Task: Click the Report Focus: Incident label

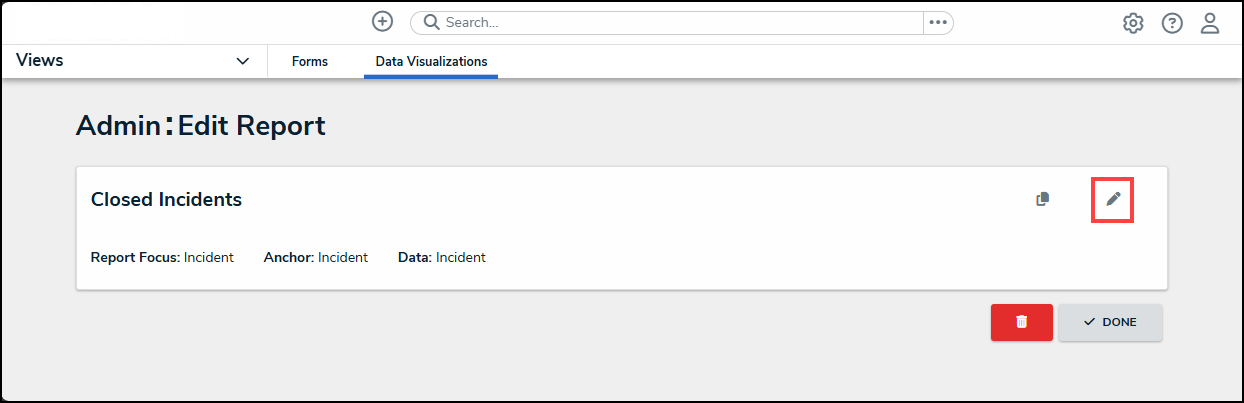Action: point(162,257)
